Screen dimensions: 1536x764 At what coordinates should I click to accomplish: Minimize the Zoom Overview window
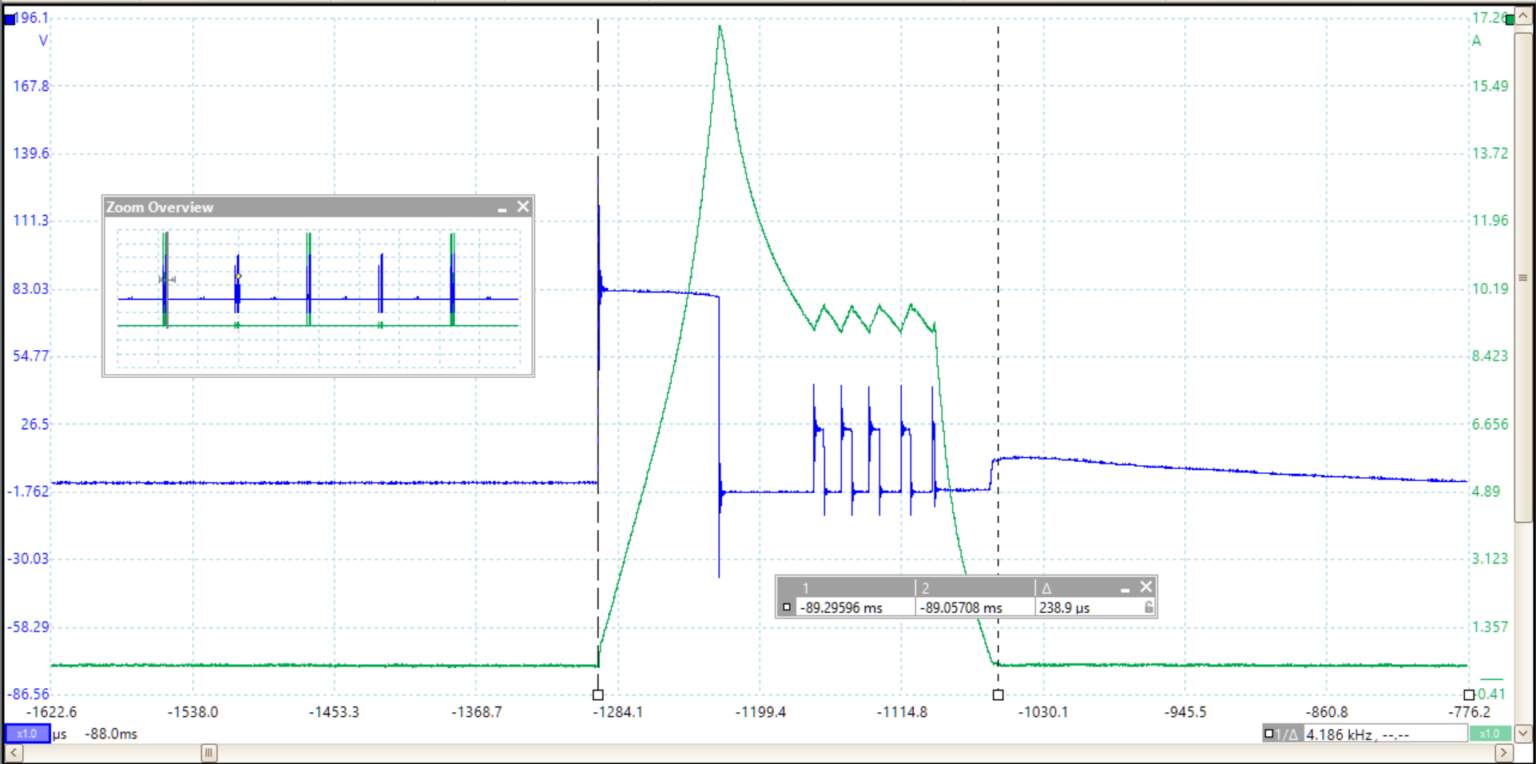[x=501, y=206]
